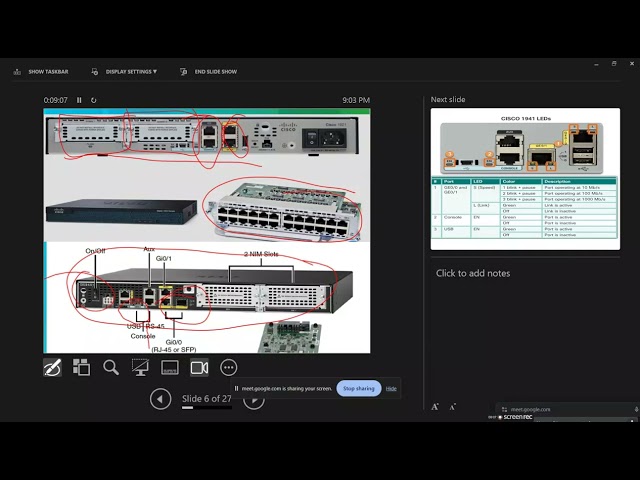640x480 pixels.
Task: Click to add notes area
Action: (473, 273)
